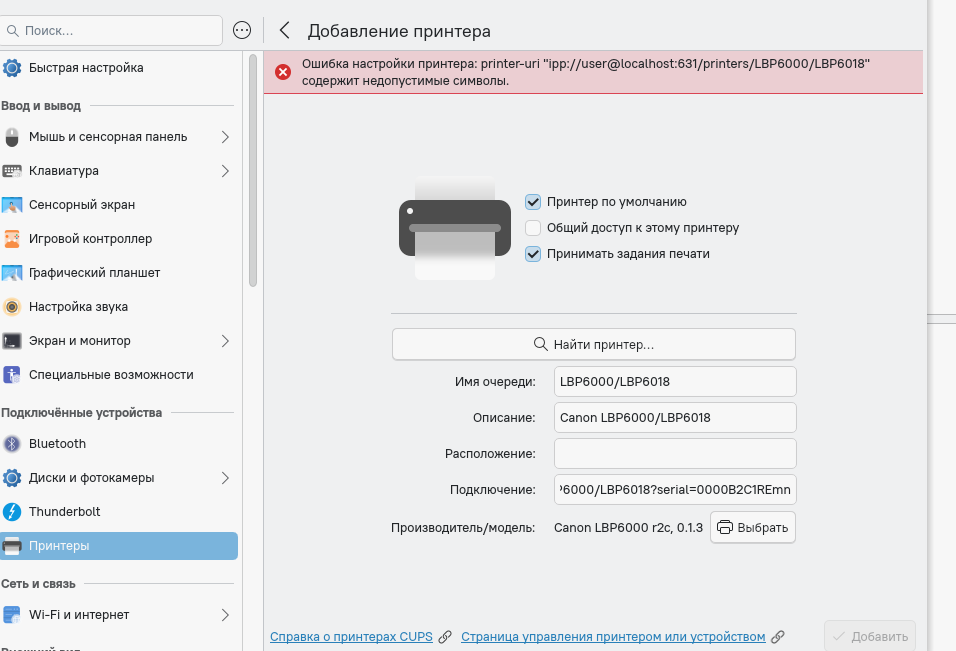Open the Quick Setup page

pos(85,68)
